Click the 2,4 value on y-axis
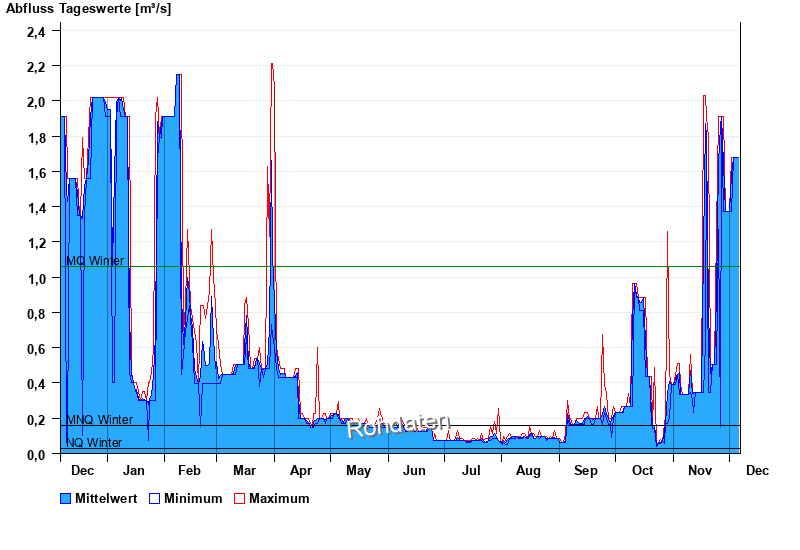800x550 pixels. [x=36, y=31]
